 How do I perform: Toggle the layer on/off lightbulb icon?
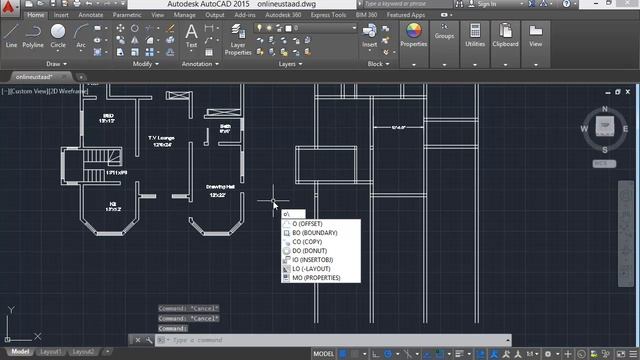click(259, 28)
